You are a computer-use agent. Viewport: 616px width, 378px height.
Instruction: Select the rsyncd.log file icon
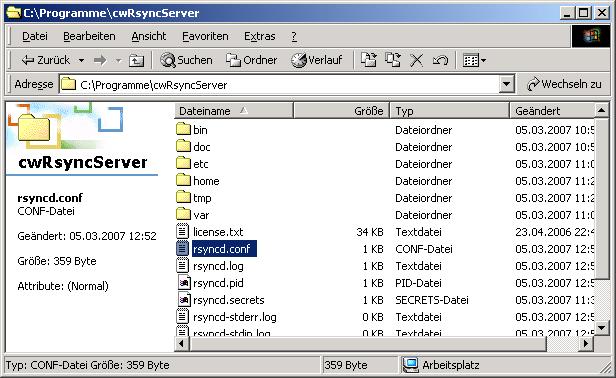pyautogui.click(x=183, y=266)
